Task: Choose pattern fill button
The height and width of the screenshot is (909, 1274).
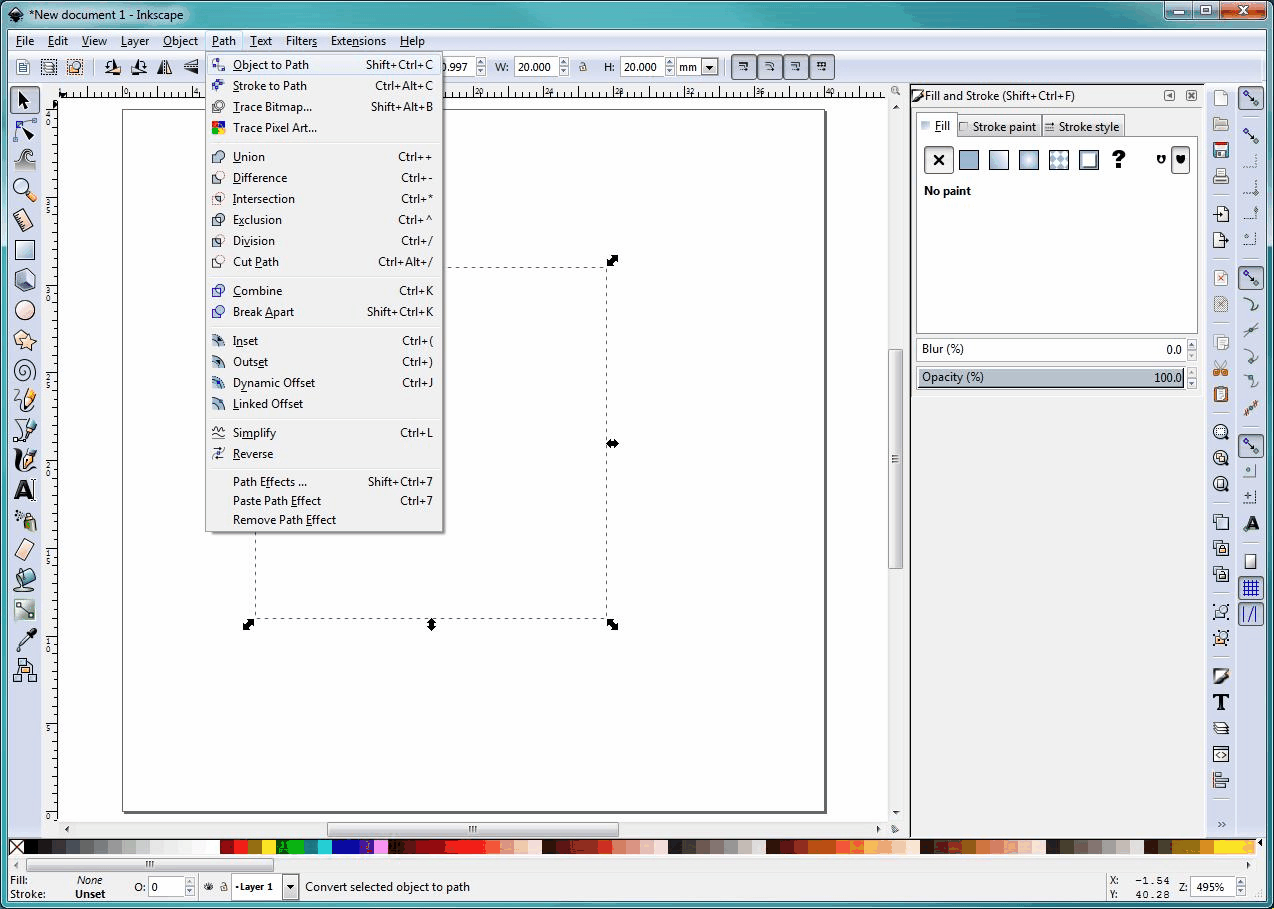Action: [1058, 160]
